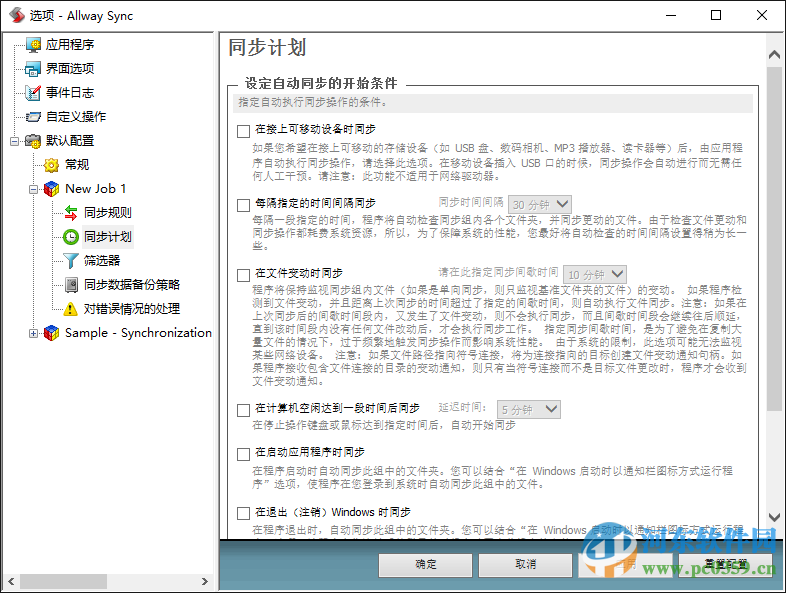Click the 确定 button
This screenshot has width=786, height=593.
(425, 565)
